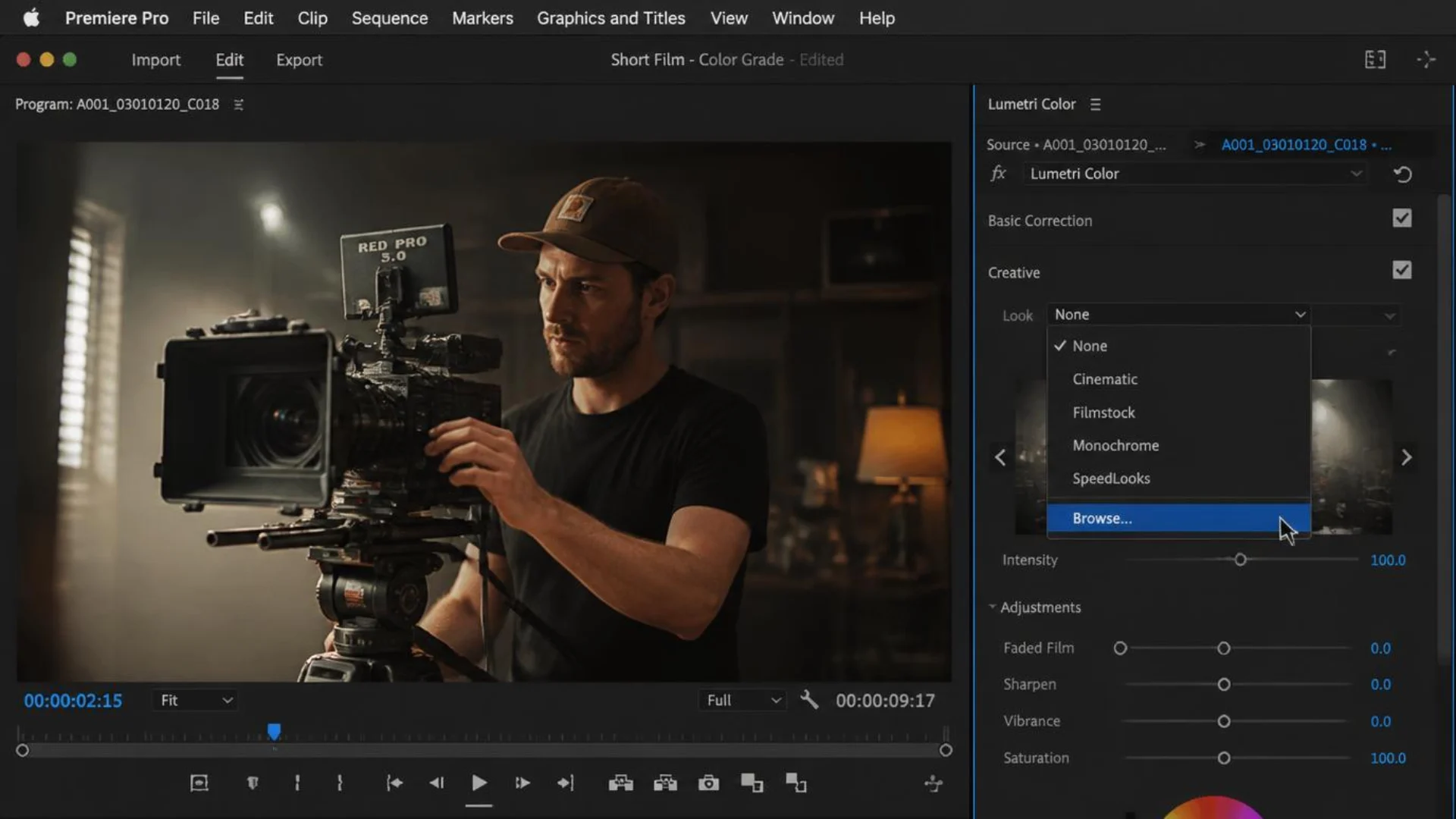Click the Intensity slider handle
The width and height of the screenshot is (1456, 819).
(x=1241, y=560)
